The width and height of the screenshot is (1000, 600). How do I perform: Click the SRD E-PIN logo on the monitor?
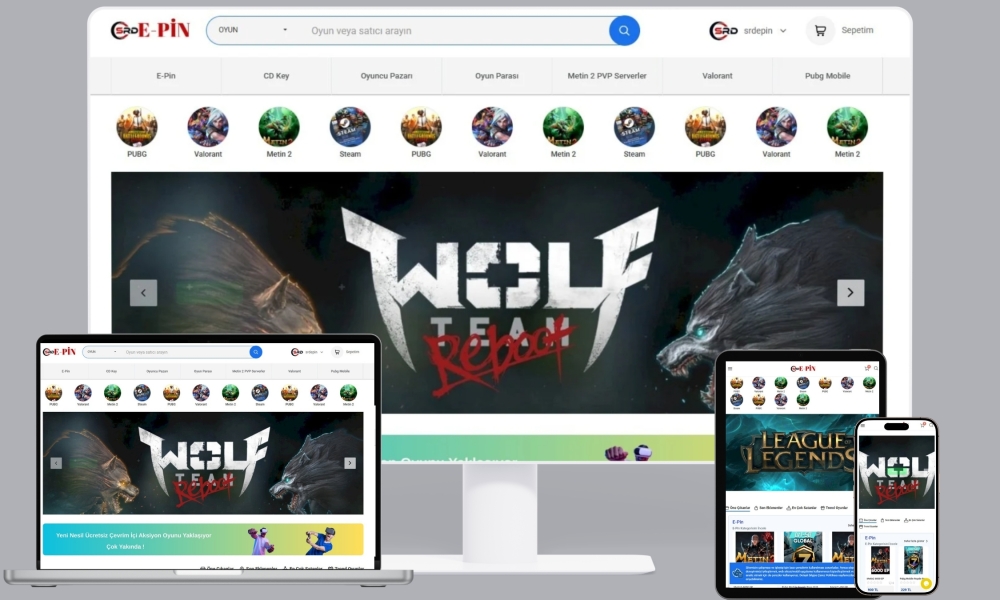point(151,30)
